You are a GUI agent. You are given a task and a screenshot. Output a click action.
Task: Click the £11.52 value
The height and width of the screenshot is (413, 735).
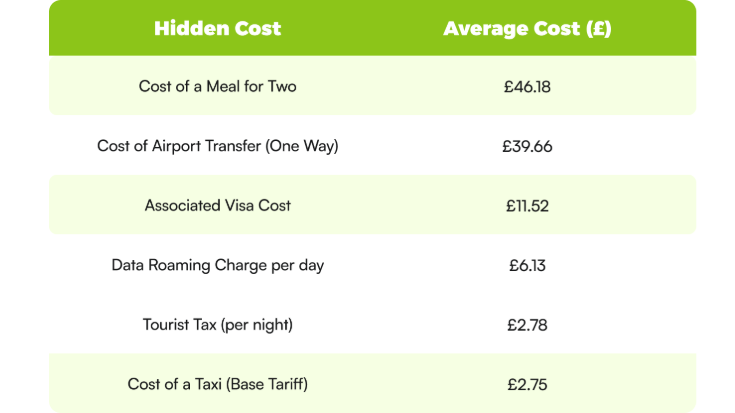[527, 205]
